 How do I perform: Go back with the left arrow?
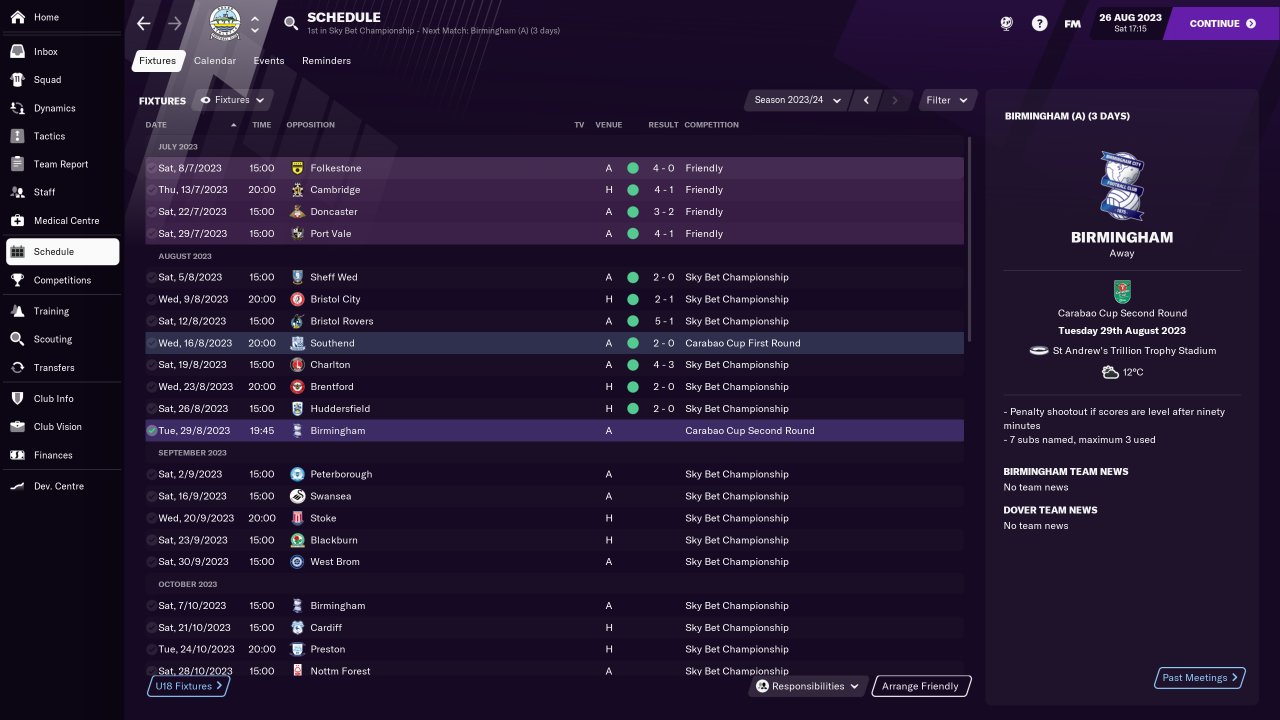[x=144, y=24]
